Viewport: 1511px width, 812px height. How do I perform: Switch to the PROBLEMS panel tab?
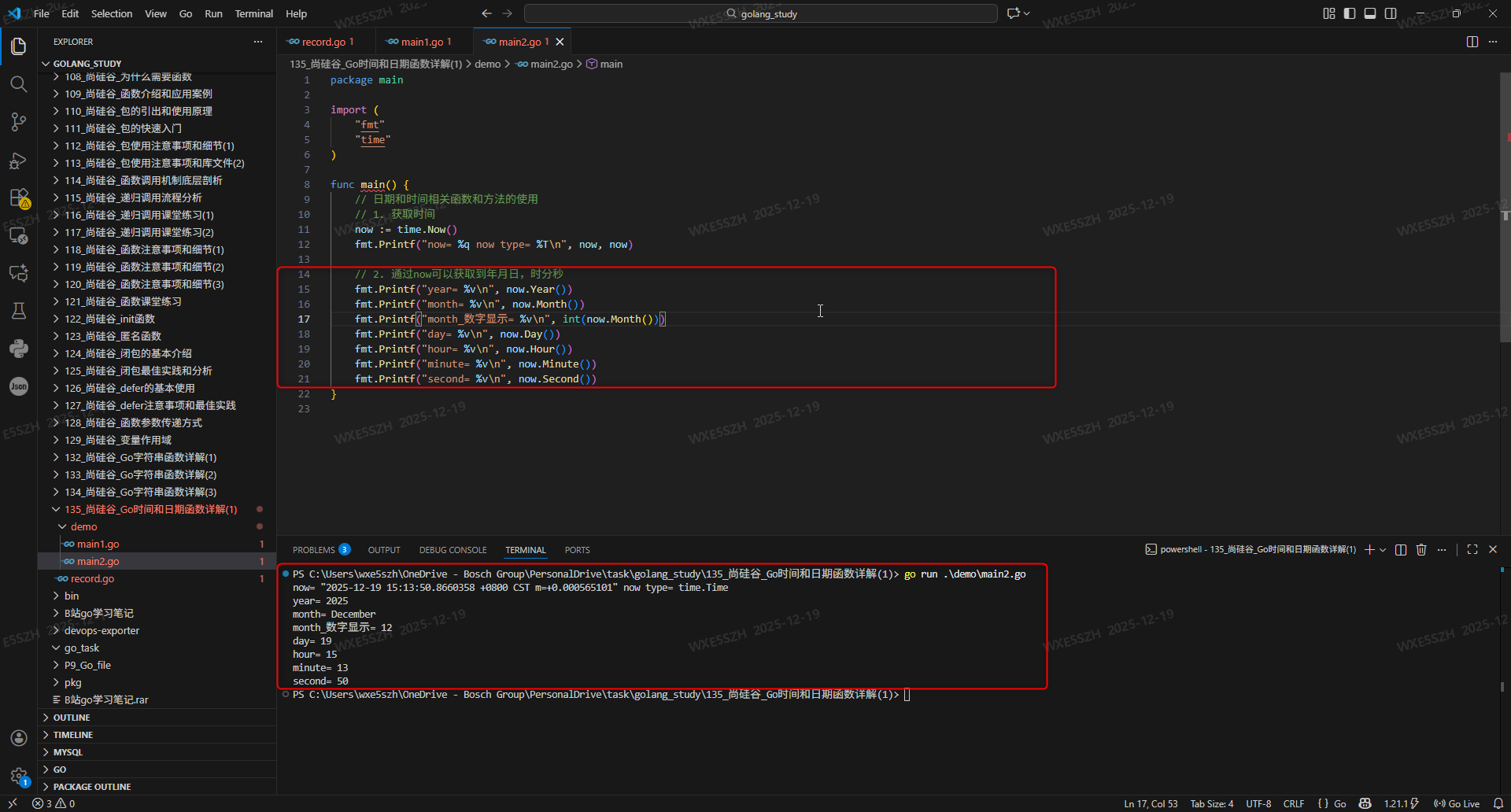[x=321, y=550]
